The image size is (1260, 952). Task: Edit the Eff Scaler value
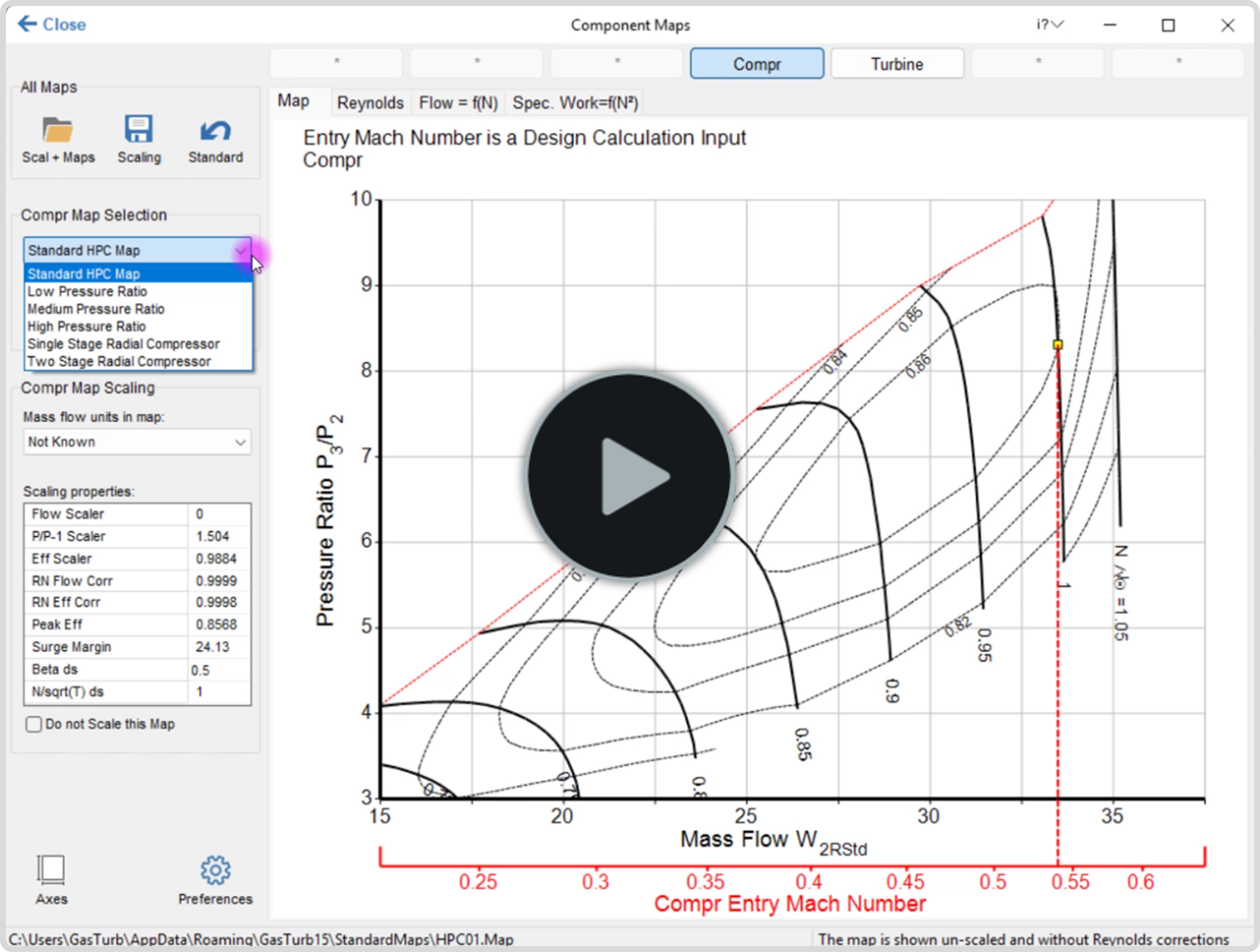click(x=219, y=559)
